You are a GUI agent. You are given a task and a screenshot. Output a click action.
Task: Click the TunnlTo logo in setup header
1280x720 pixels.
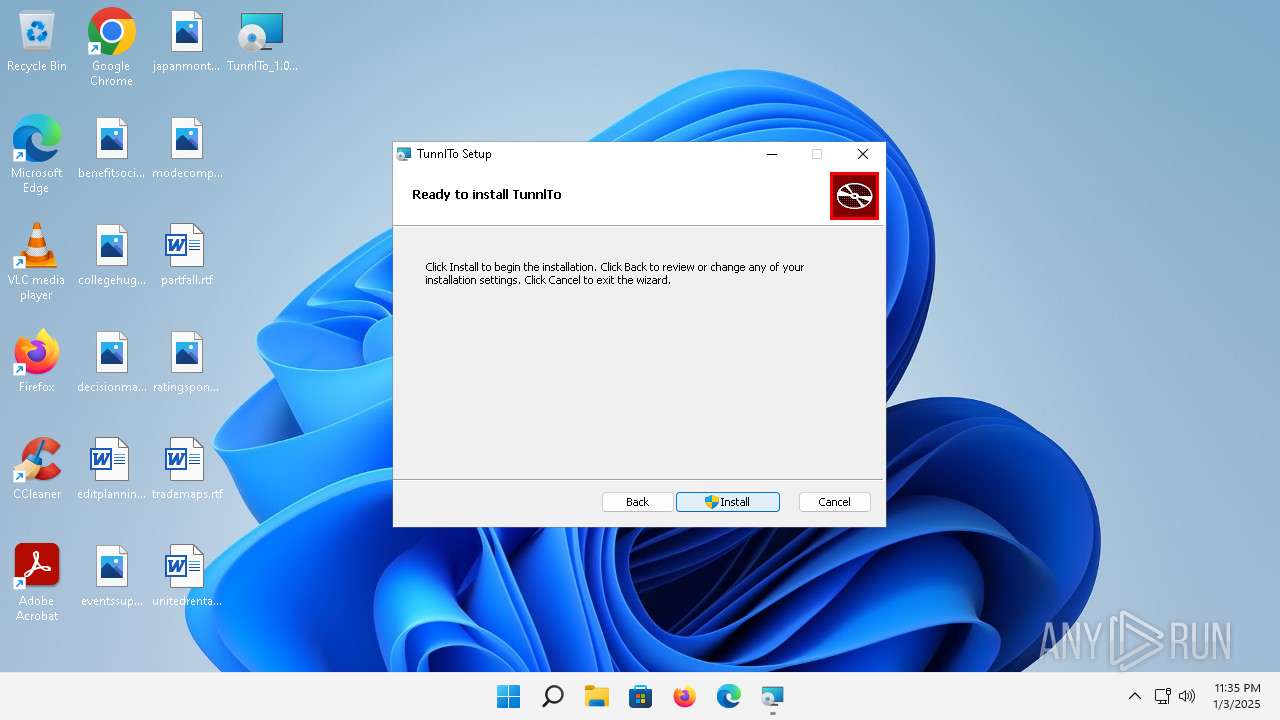pyautogui.click(x=854, y=196)
